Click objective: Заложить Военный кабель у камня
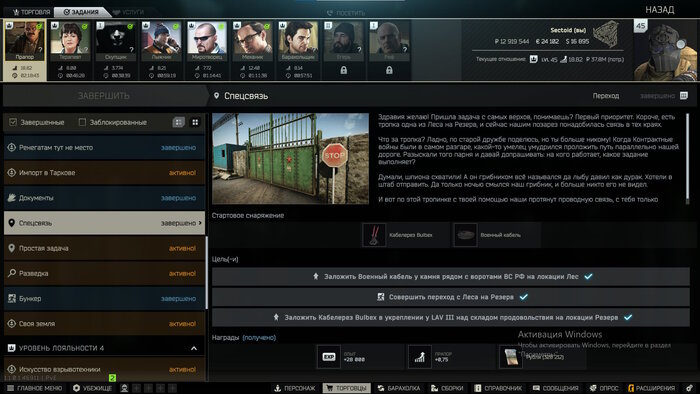The height and width of the screenshot is (394, 700). click(451, 277)
